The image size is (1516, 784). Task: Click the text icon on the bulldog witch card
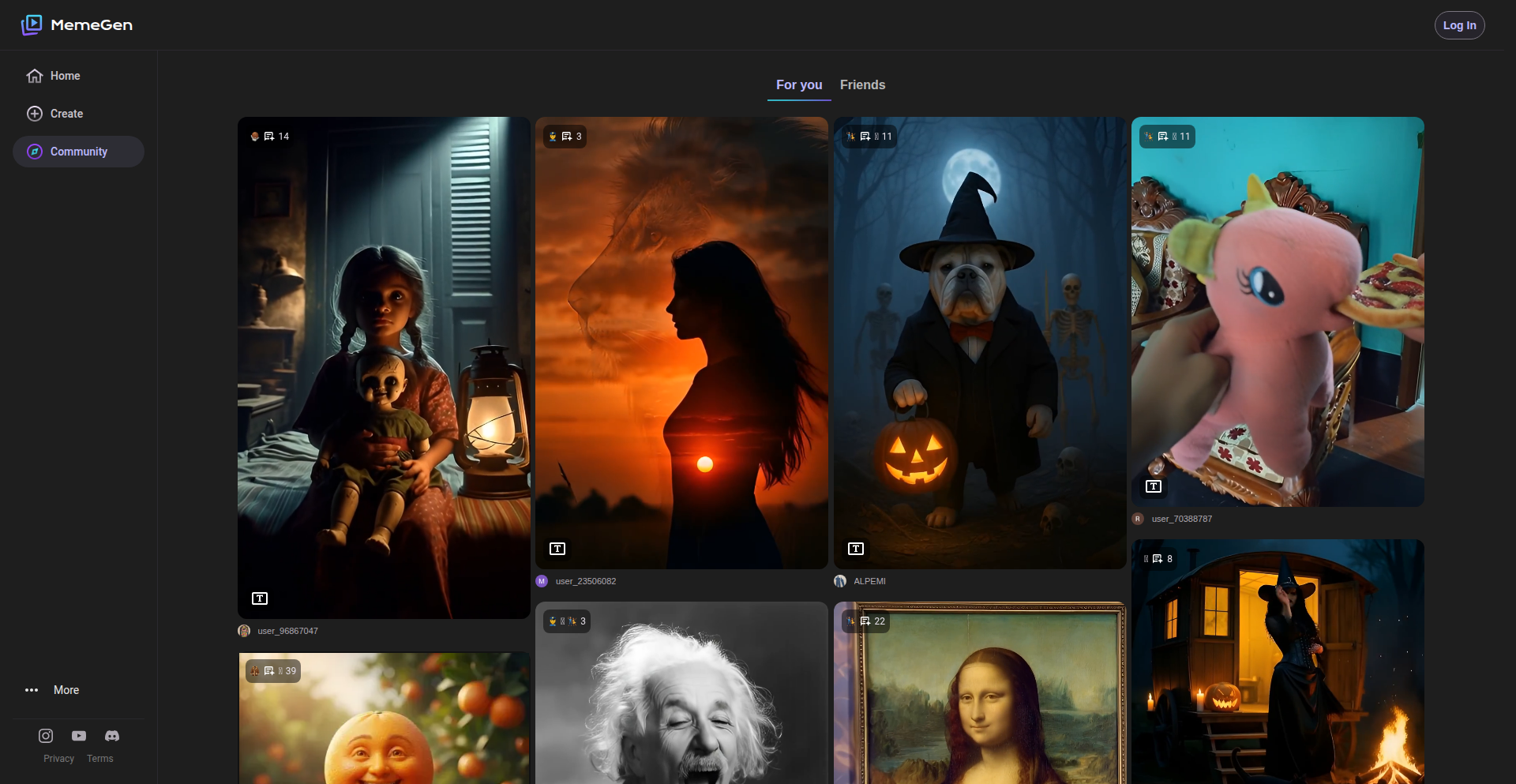tap(856, 549)
